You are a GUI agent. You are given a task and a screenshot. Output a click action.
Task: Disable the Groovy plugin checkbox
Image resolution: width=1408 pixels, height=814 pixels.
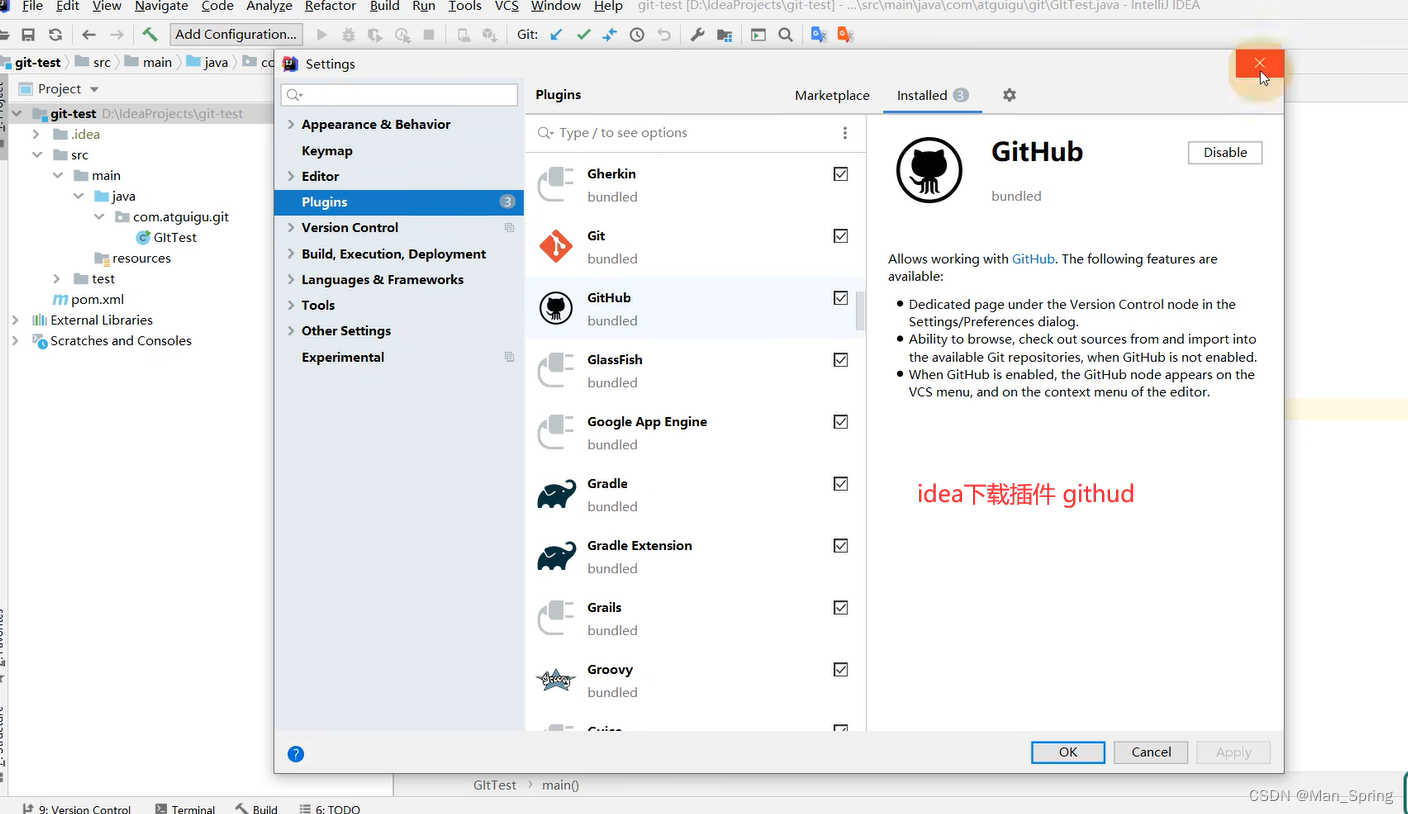841,670
